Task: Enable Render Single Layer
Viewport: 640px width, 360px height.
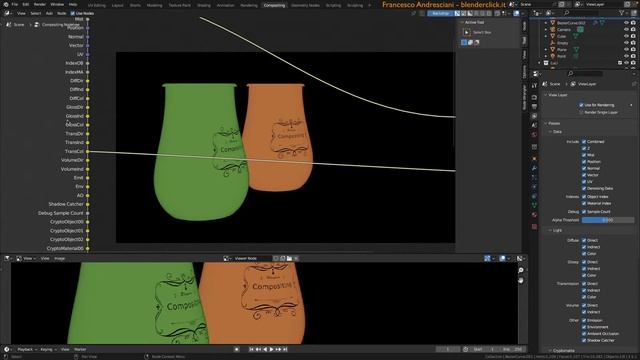Action: pyautogui.click(x=581, y=112)
